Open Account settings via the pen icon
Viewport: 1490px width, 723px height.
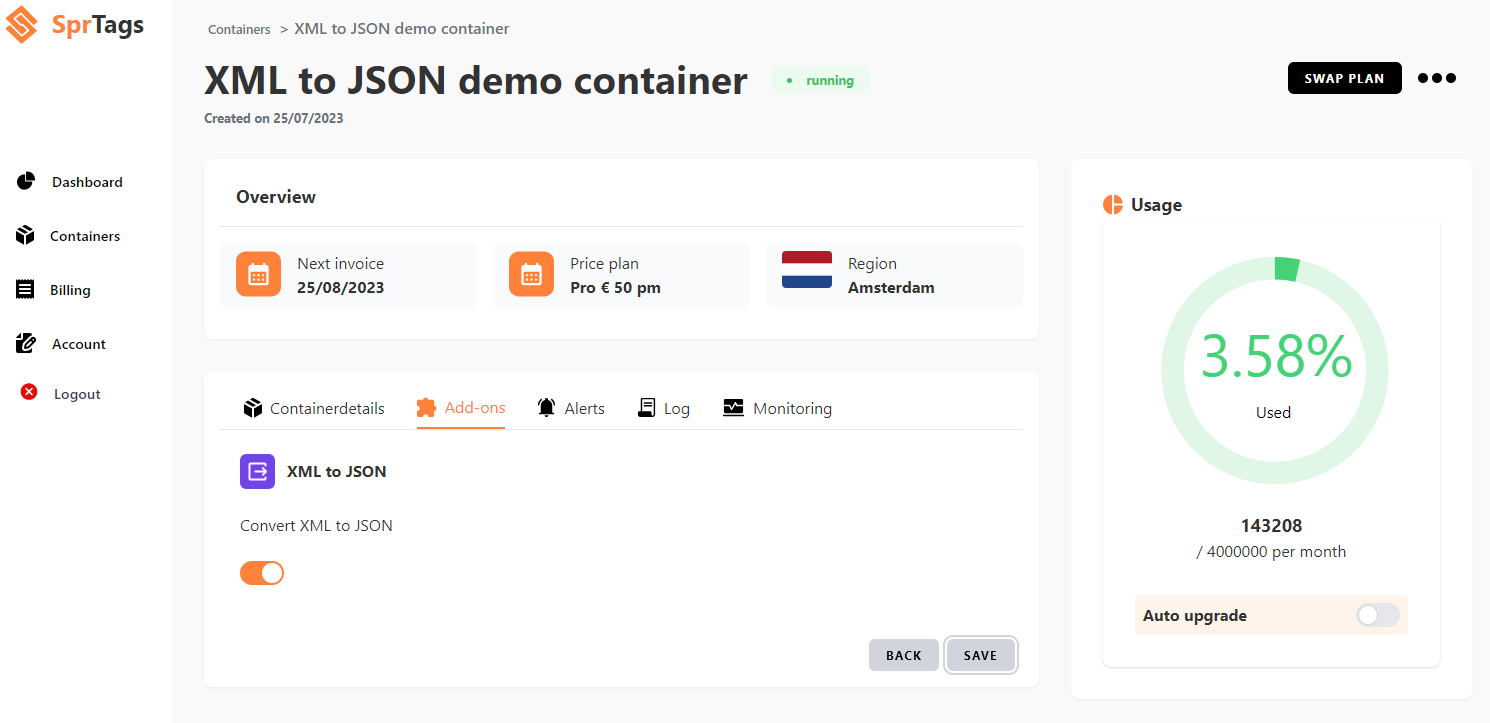click(x=25, y=343)
